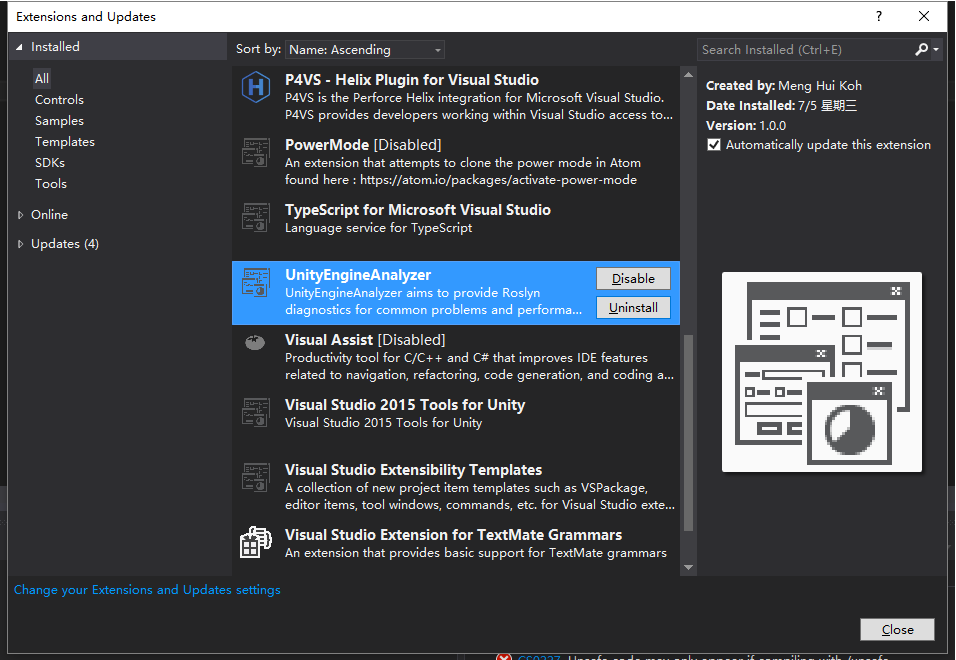Select Visual Studio Extension for TextMate Grammars title
The image size is (956, 660).
coord(453,535)
